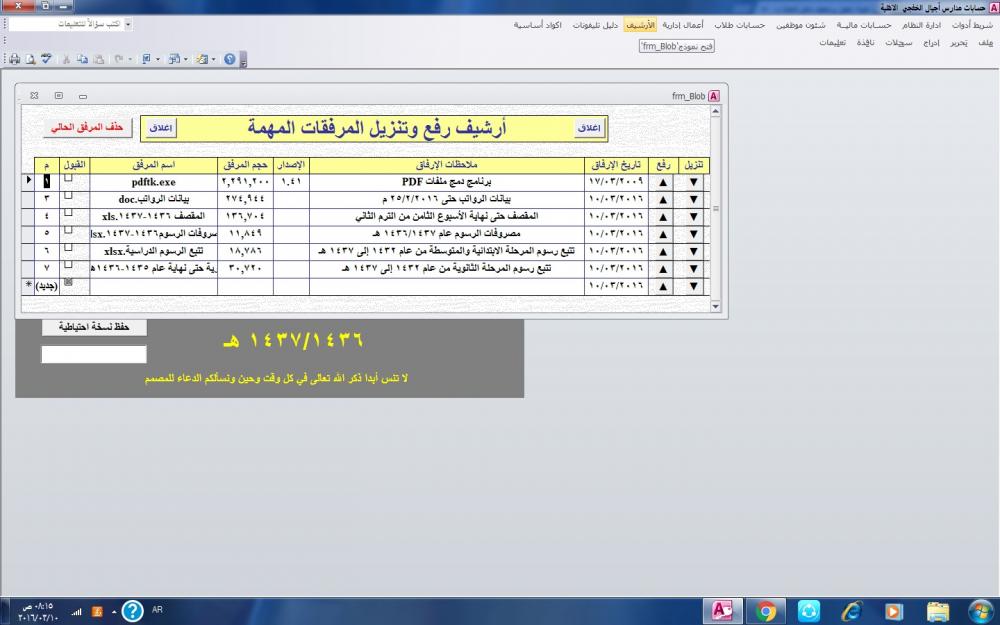The image size is (1000, 625).
Task: Open the dropdown arrow beside the Undo icon
Action: click(130, 59)
